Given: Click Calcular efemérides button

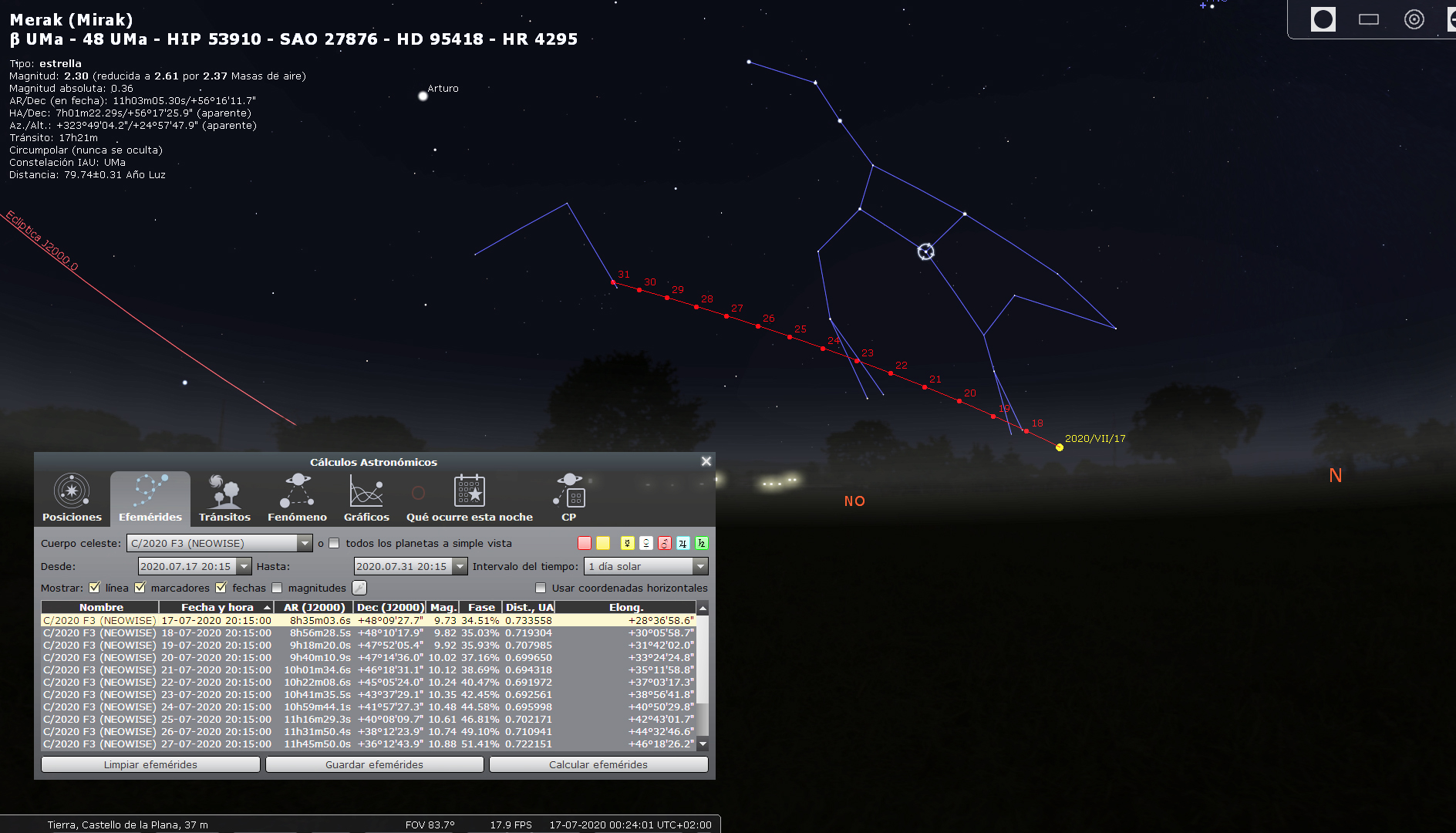Looking at the screenshot, I should click(x=598, y=764).
